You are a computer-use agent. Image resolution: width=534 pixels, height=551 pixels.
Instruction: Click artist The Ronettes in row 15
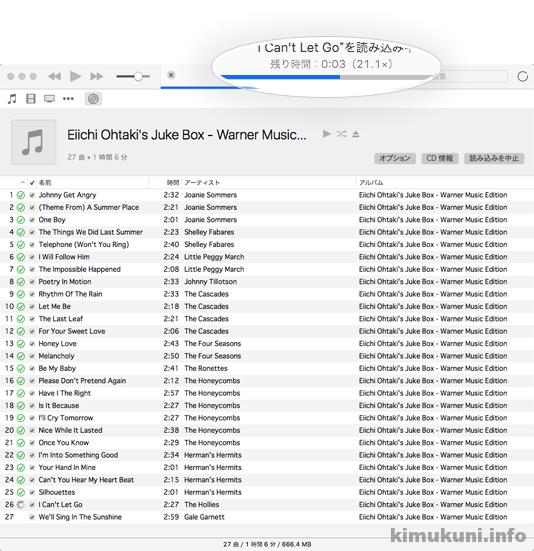tap(206, 369)
